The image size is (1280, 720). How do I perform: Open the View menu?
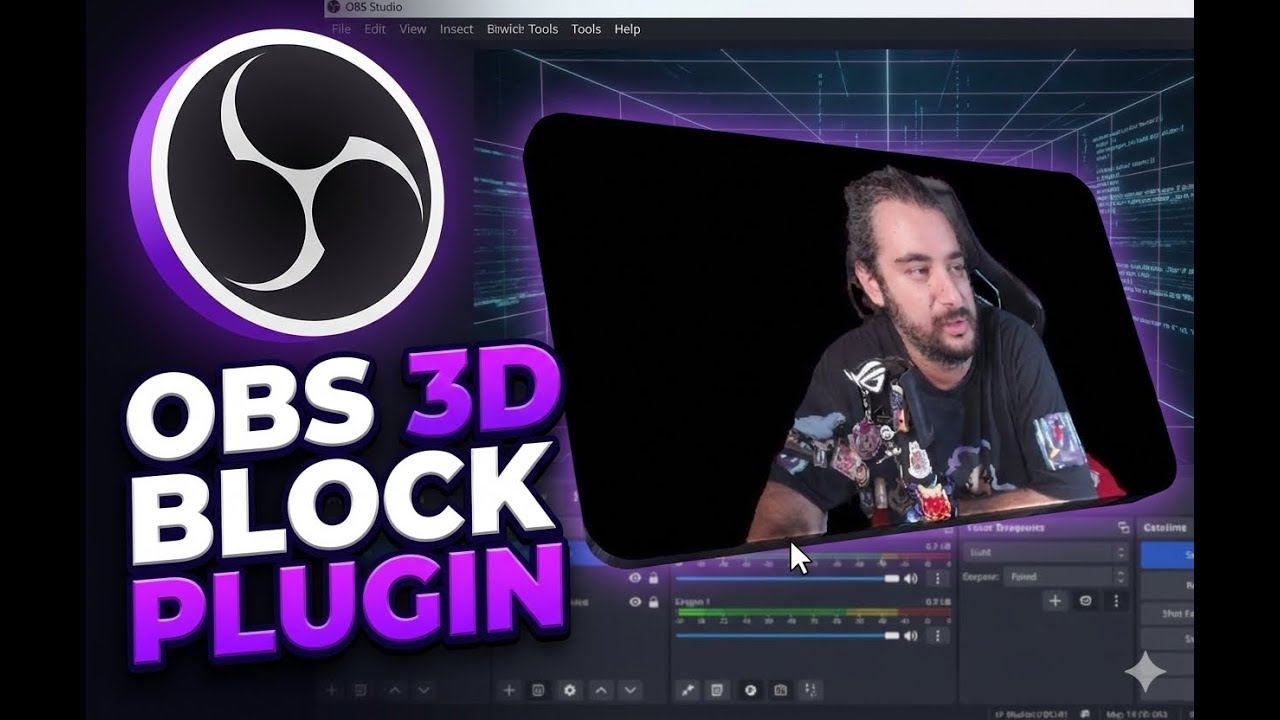[x=413, y=29]
